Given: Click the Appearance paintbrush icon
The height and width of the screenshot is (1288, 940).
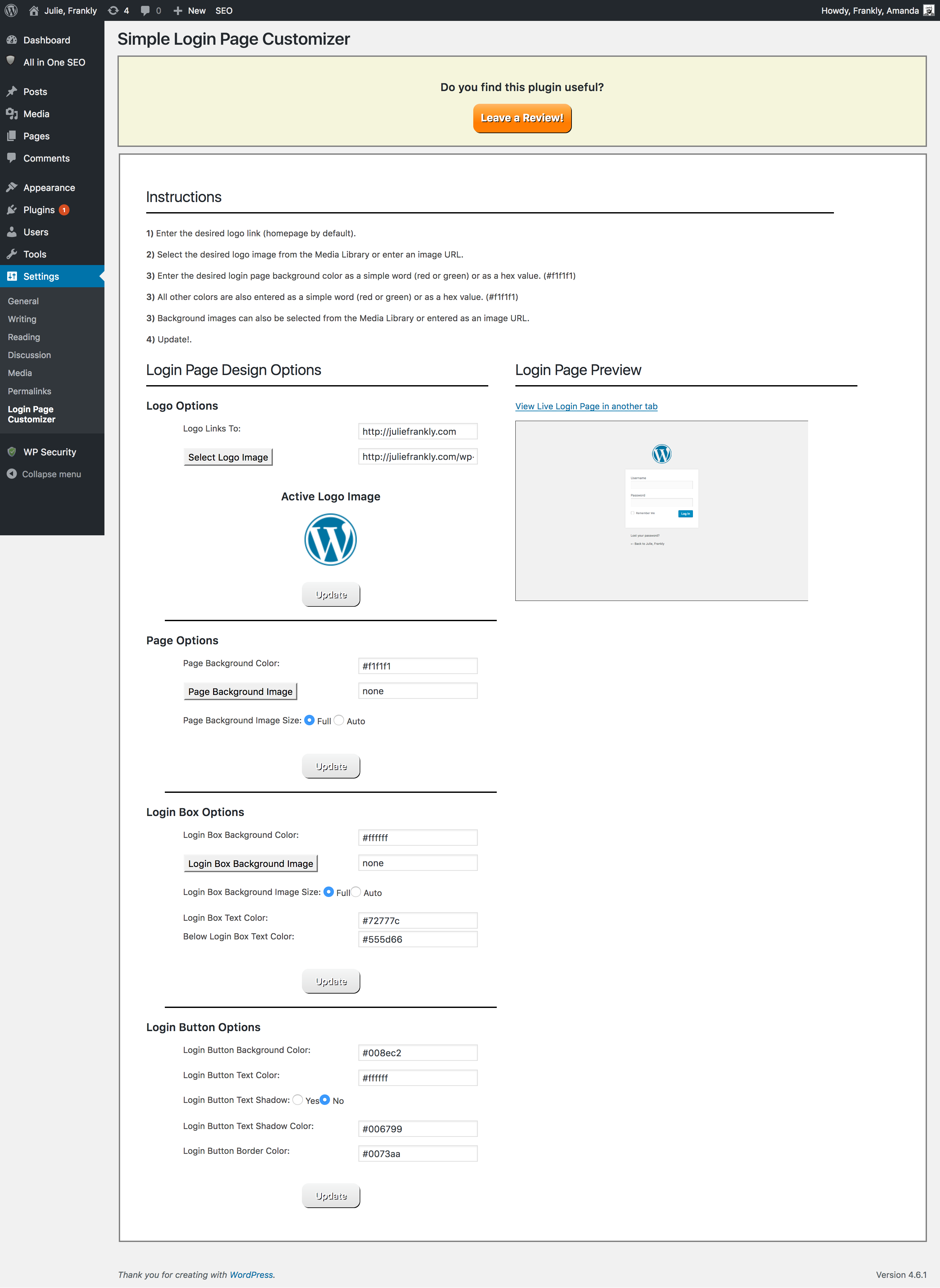Looking at the screenshot, I should [x=12, y=187].
